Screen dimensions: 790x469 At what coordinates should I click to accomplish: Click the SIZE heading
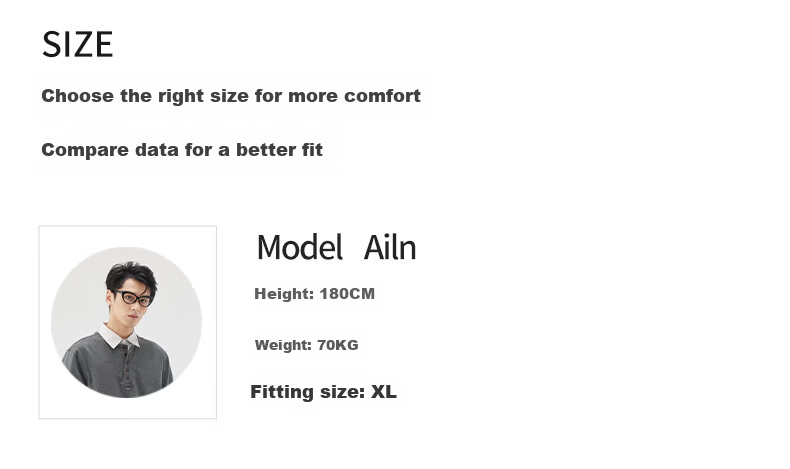(78, 44)
